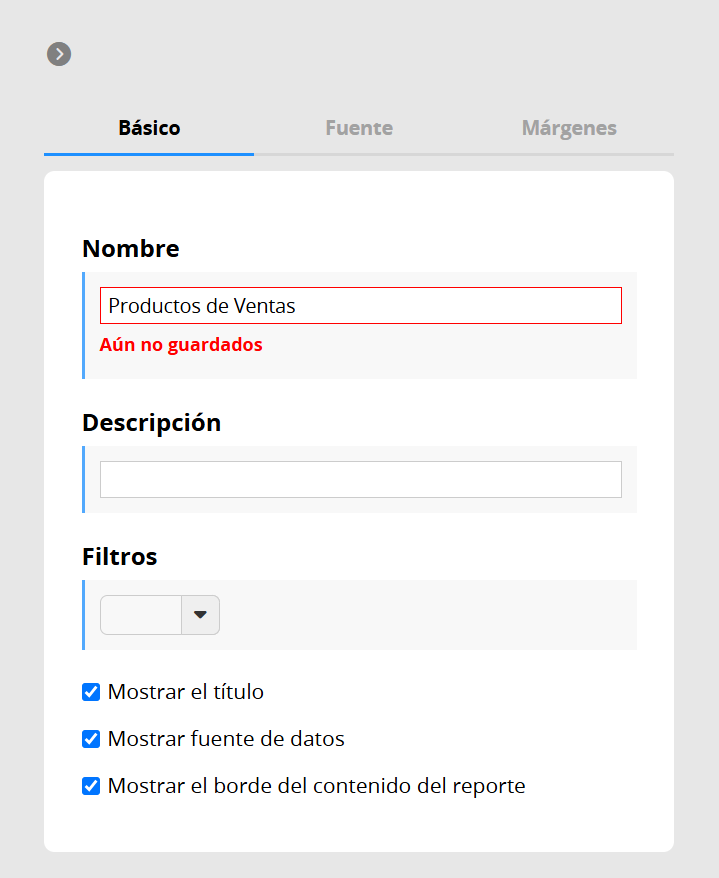
Task: Click the Mostrar el título label text
Action: tap(185, 692)
